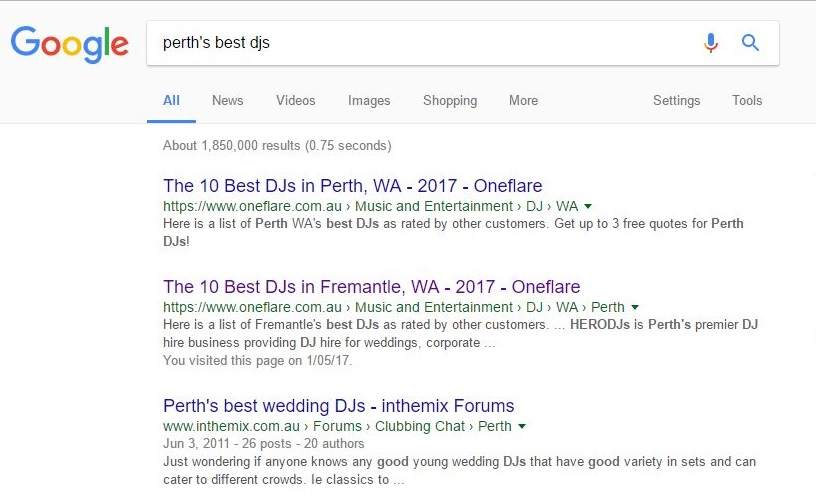Expand dropdown arrow beside WA › Perth url
Viewport: 816px width, 499px height.
(x=635, y=308)
